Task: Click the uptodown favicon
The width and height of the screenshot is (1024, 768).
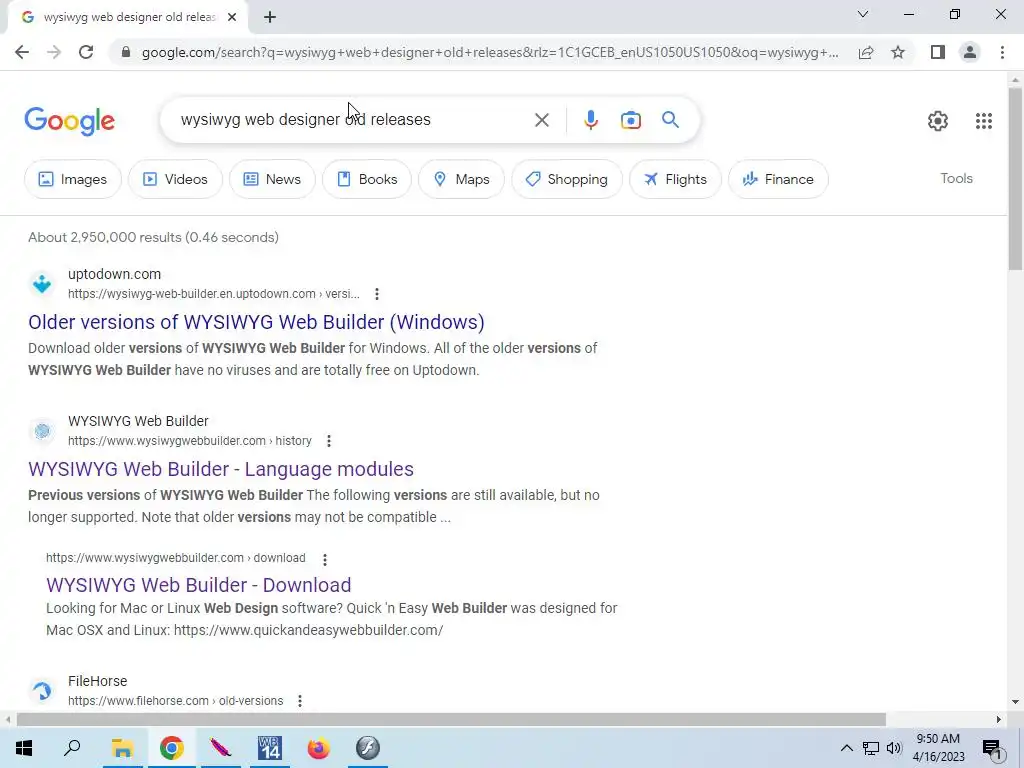Action: point(42,284)
